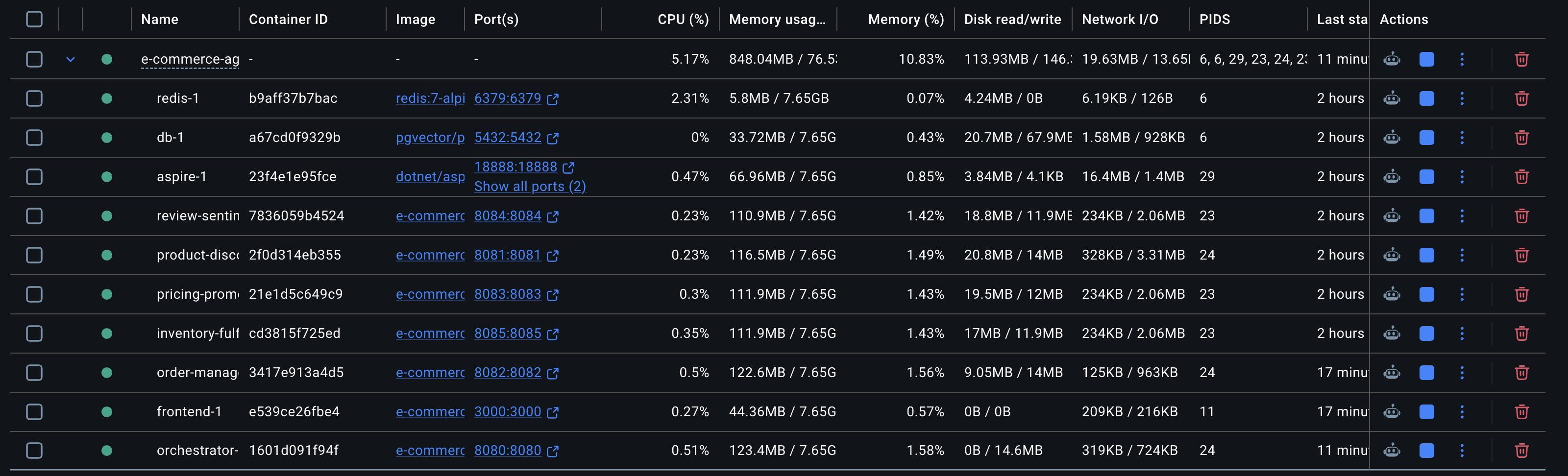Follow the 6379:6379 port link
Viewport: 1568px width, 476px height.
coord(508,98)
